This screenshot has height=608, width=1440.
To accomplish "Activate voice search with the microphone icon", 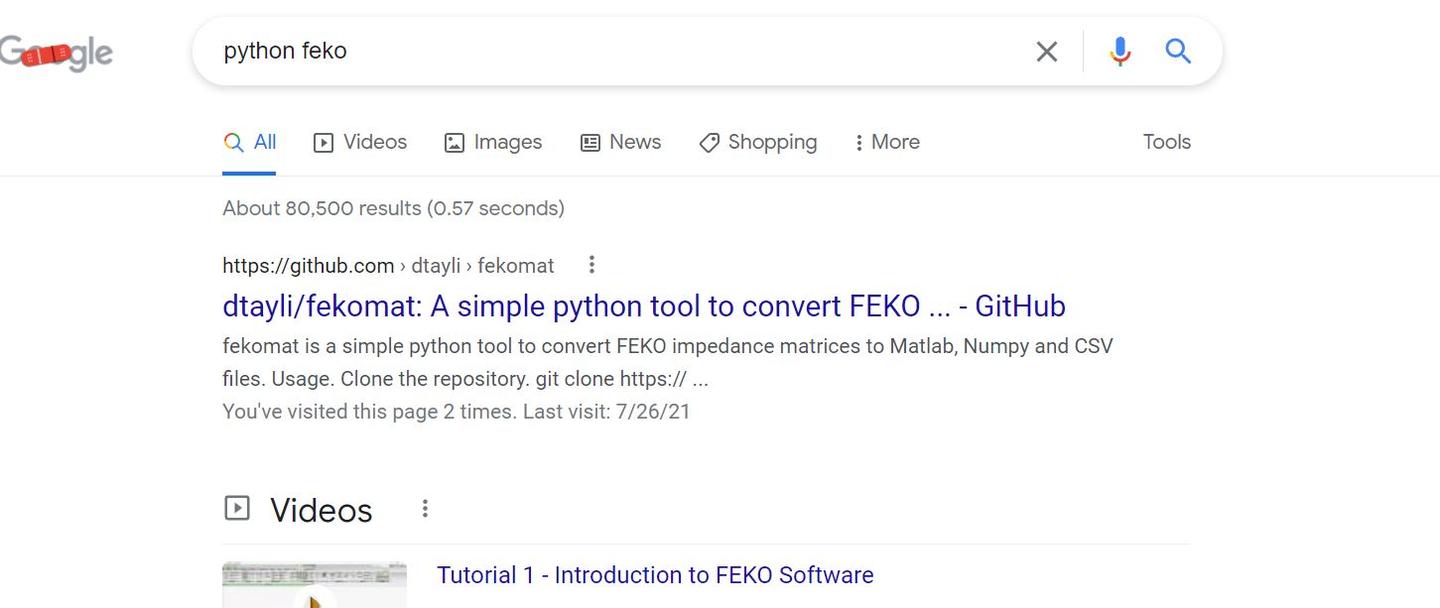I will (1119, 50).
